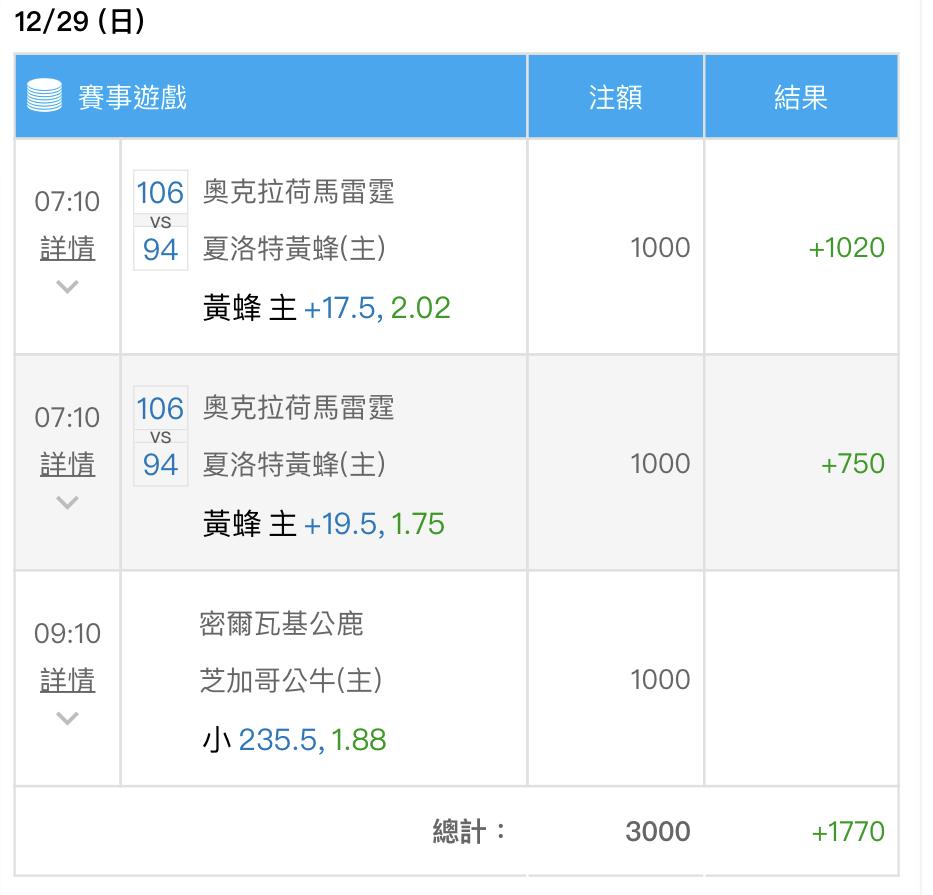Click the 賽事遊戲 header label

pos(133,97)
